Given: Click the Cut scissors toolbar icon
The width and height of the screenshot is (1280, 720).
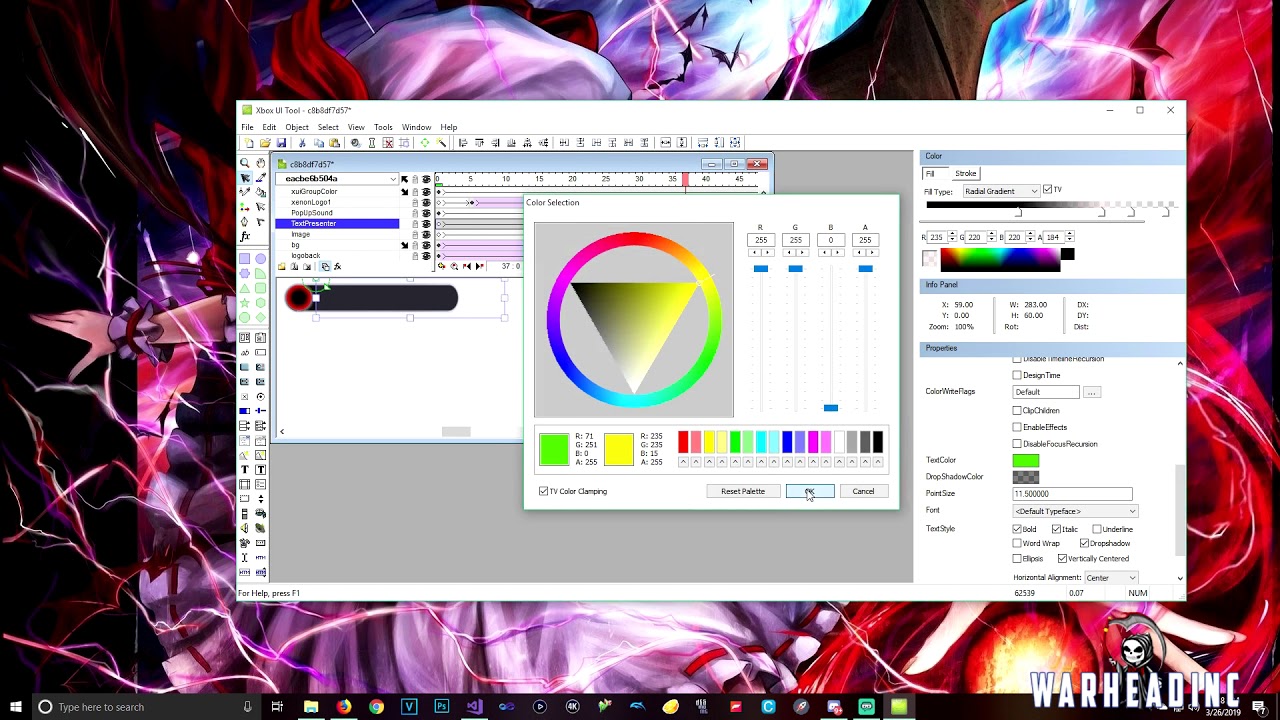Looking at the screenshot, I should coord(302,143).
